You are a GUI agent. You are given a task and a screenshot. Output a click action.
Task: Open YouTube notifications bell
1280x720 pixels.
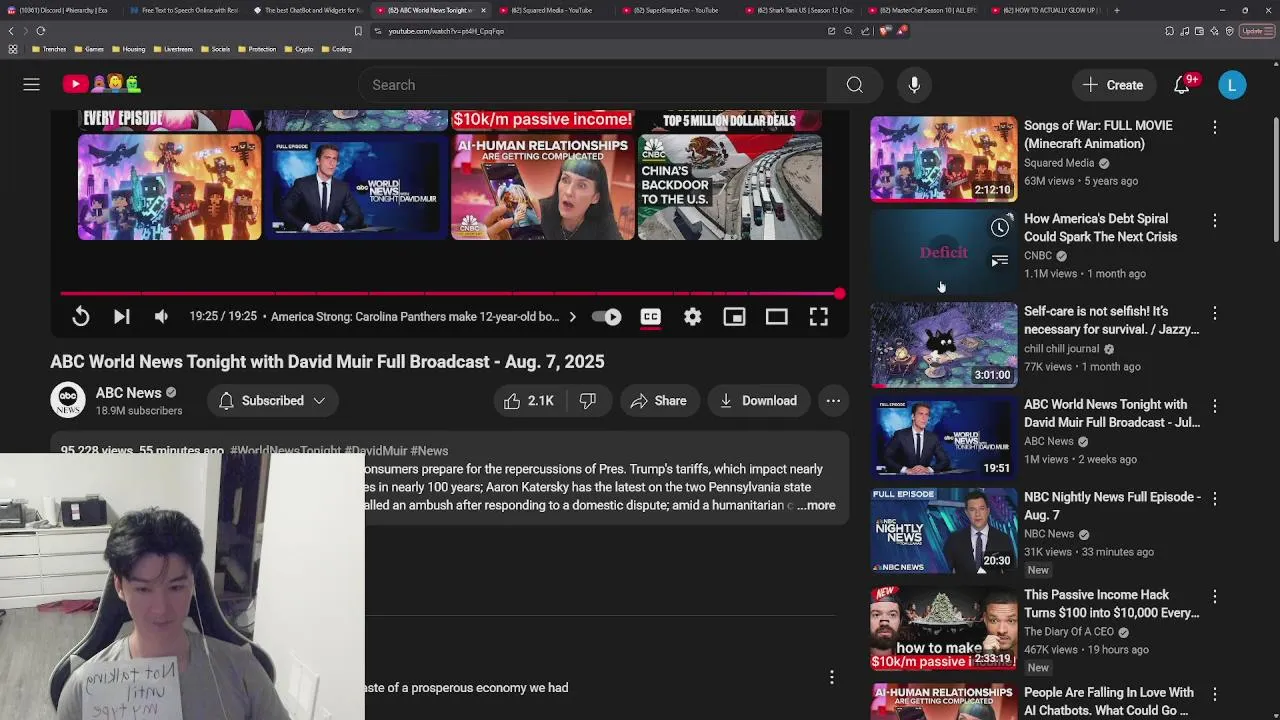click(1183, 85)
